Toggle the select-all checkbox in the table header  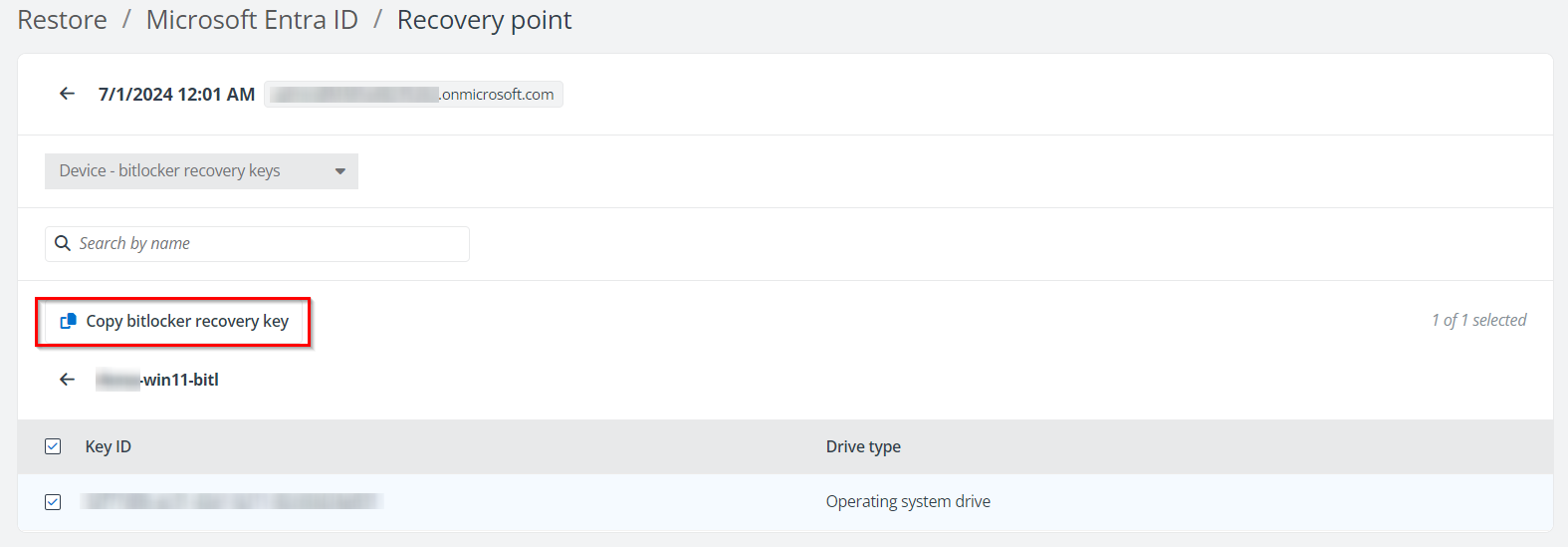pos(53,446)
